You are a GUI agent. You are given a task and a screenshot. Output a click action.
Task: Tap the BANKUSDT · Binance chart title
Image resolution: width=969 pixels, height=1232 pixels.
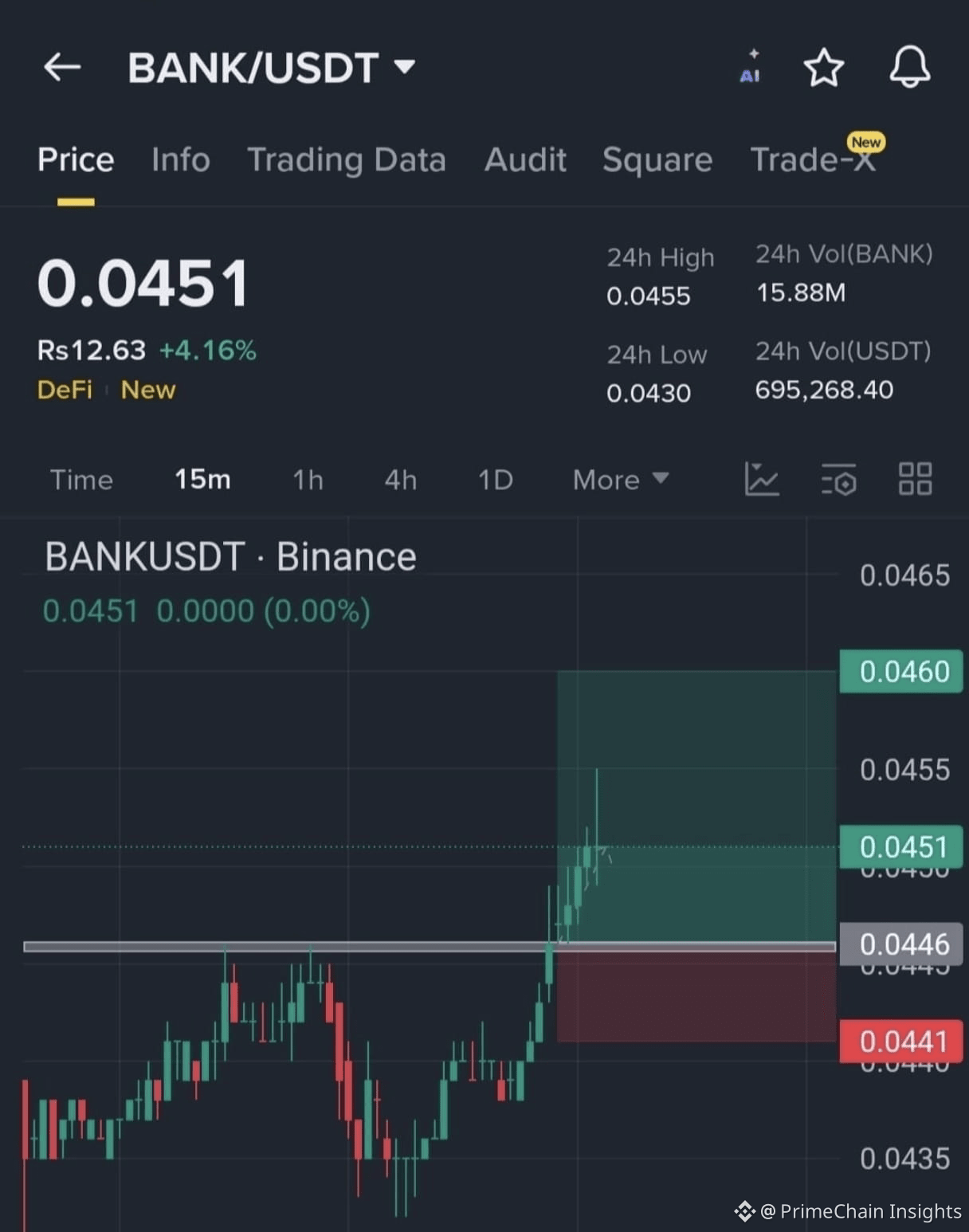coord(230,557)
